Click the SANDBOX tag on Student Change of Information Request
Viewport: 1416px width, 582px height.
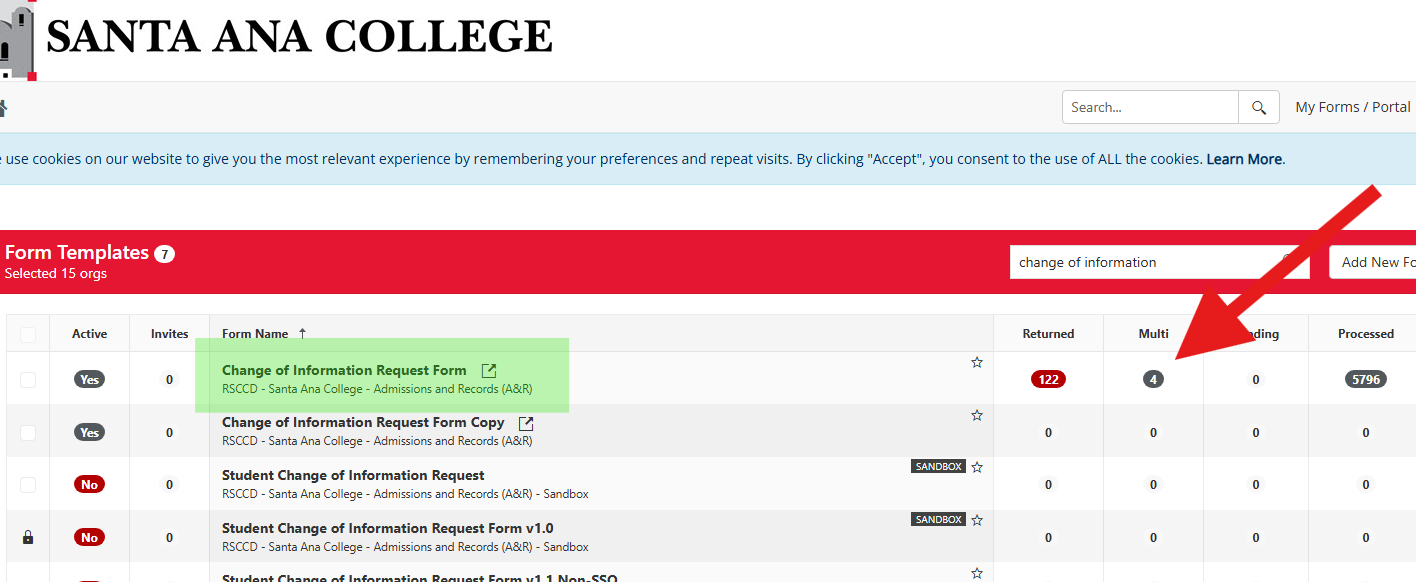click(x=938, y=466)
